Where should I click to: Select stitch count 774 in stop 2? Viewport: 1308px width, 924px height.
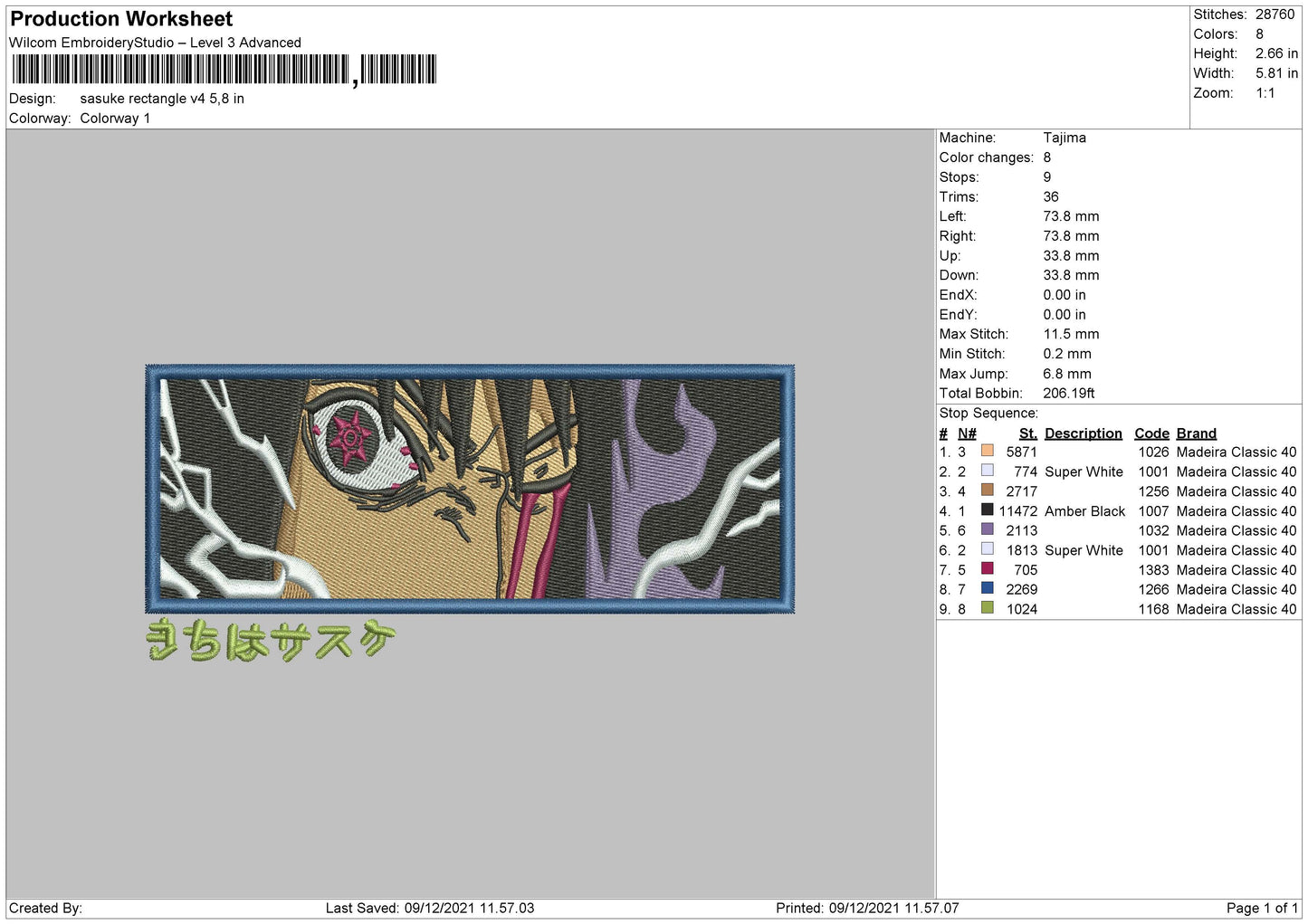1026,472
